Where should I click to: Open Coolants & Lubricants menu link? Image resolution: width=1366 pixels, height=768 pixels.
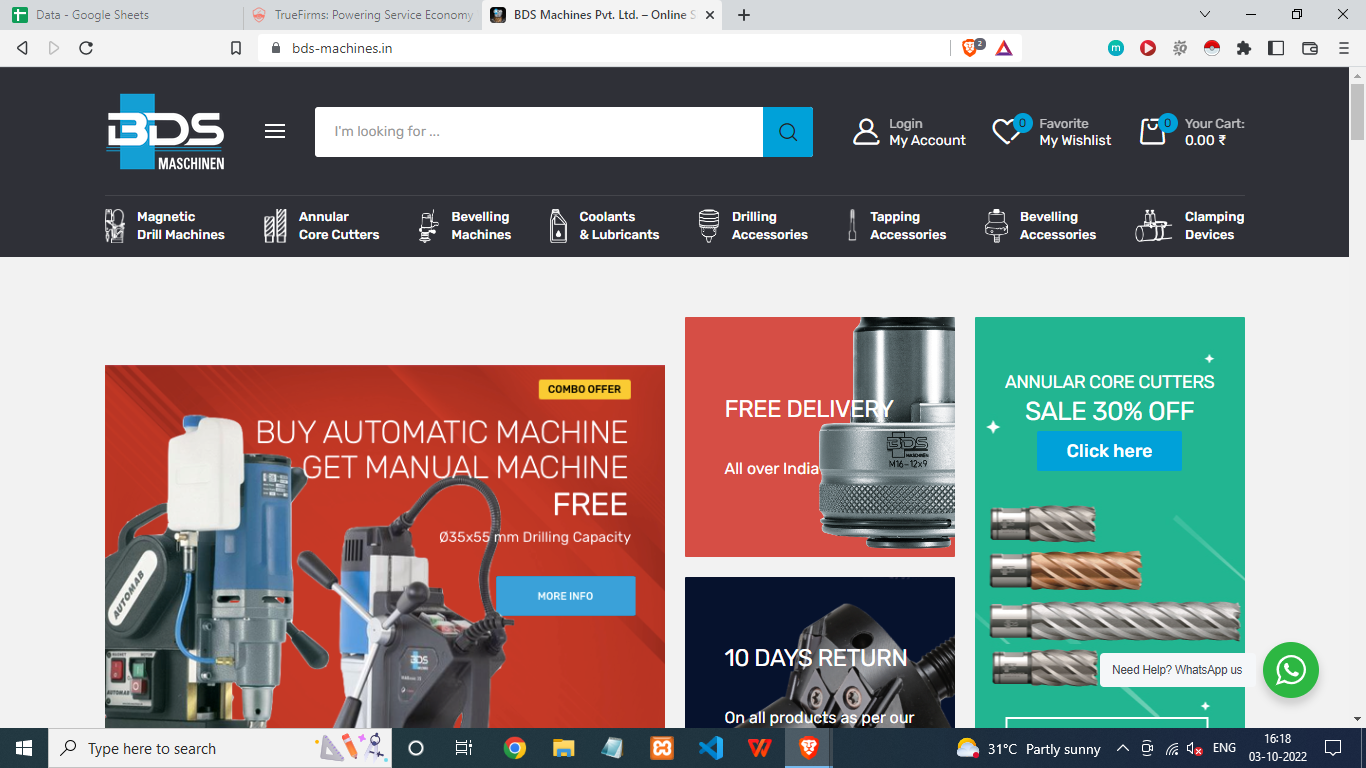619,226
